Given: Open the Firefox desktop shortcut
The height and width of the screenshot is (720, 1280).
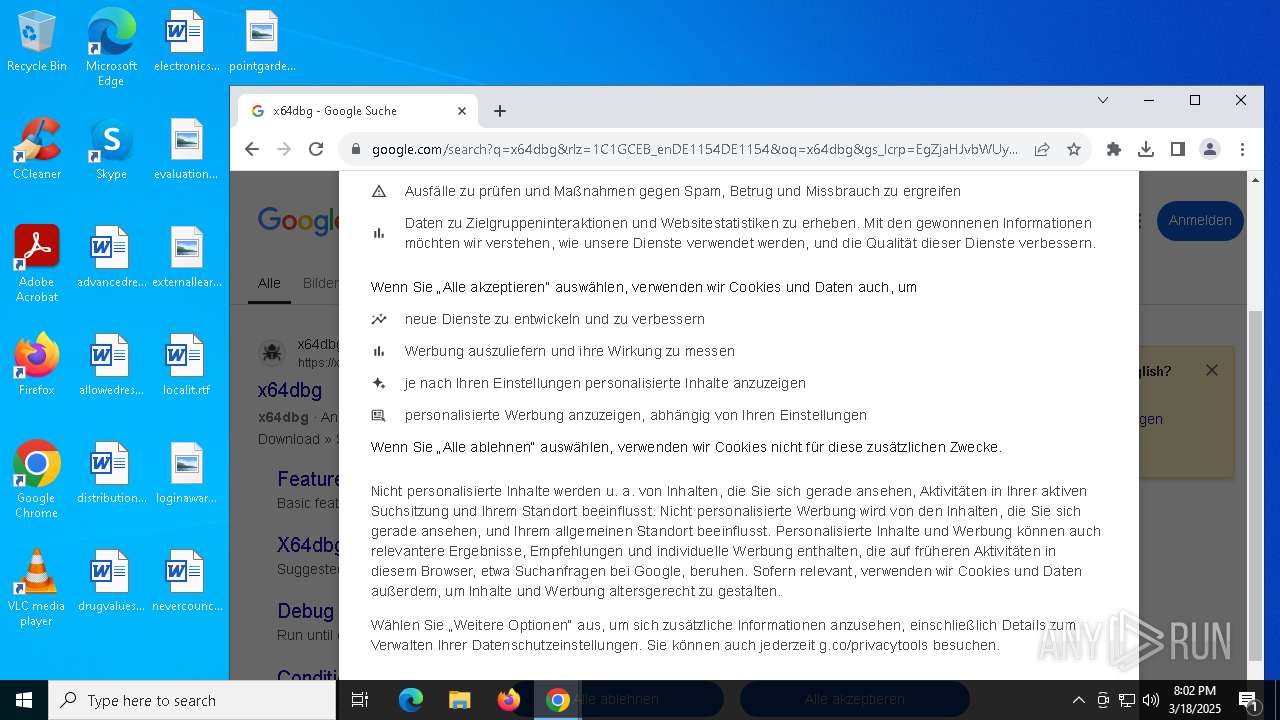Looking at the screenshot, I should (37, 365).
